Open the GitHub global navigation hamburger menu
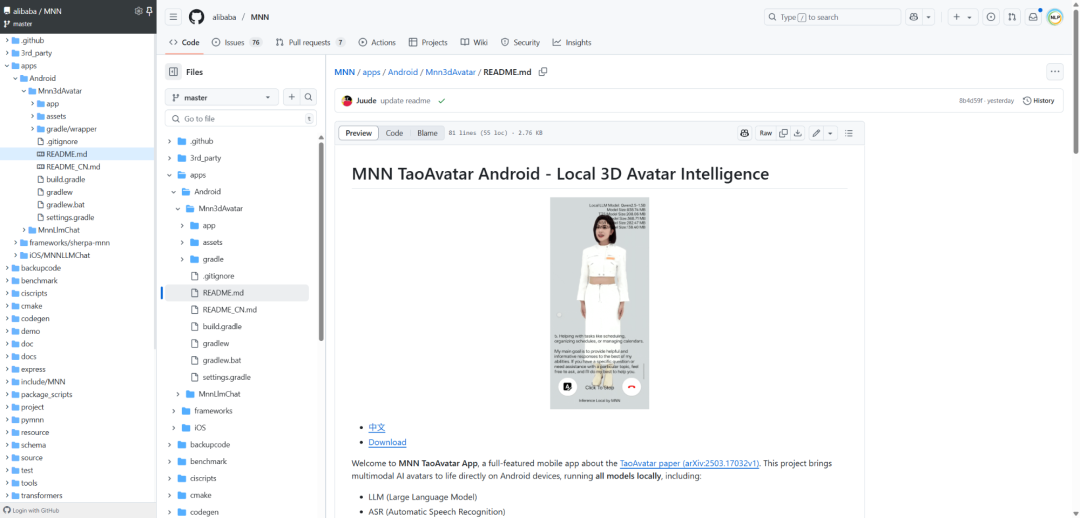 tap(174, 17)
